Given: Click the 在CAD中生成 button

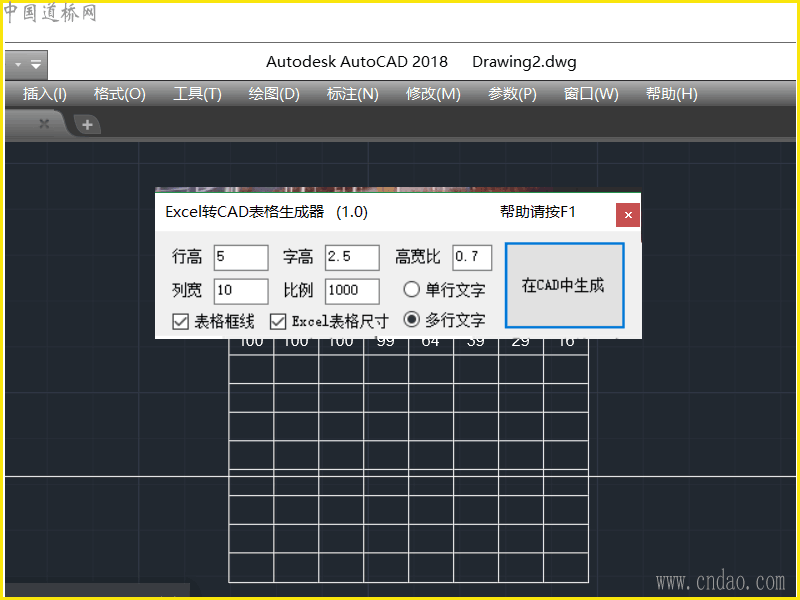Looking at the screenshot, I should coord(564,285).
